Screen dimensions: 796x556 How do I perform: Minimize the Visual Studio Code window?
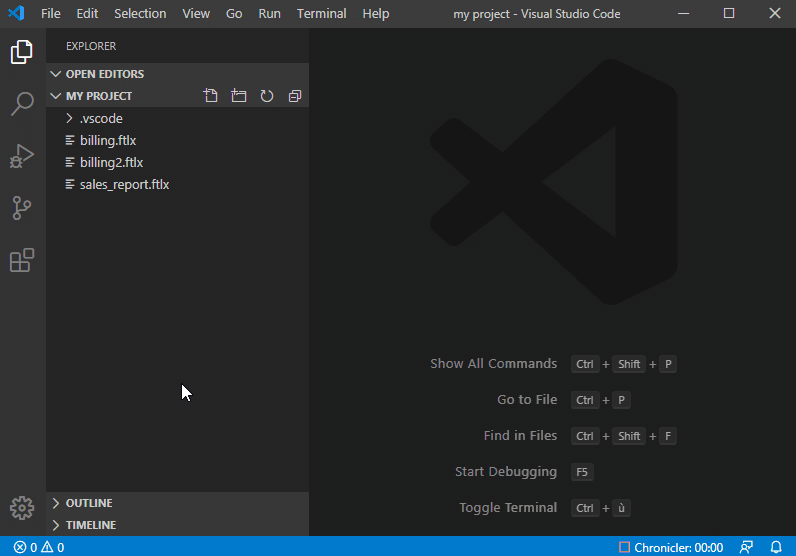click(683, 13)
